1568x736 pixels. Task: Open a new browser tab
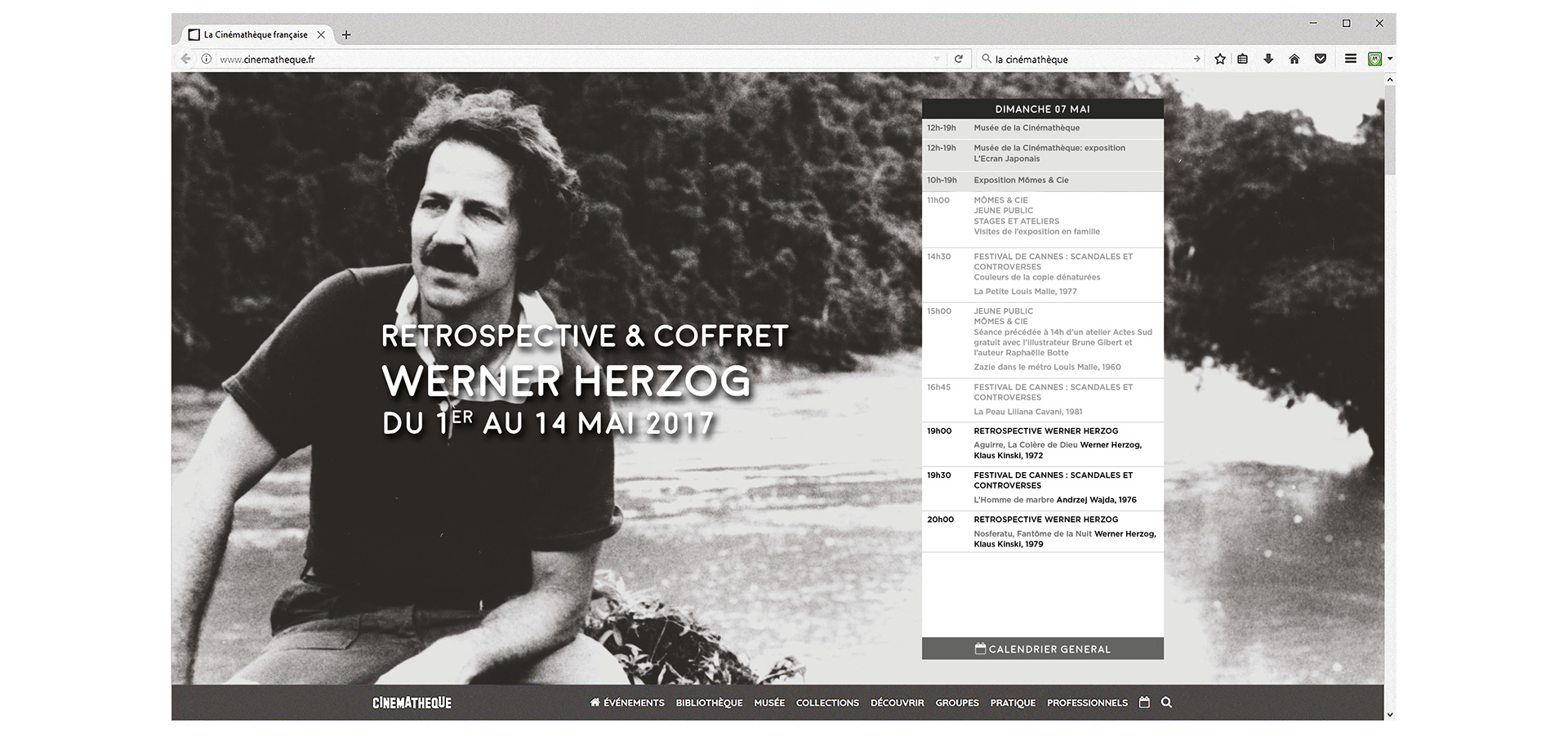click(346, 34)
